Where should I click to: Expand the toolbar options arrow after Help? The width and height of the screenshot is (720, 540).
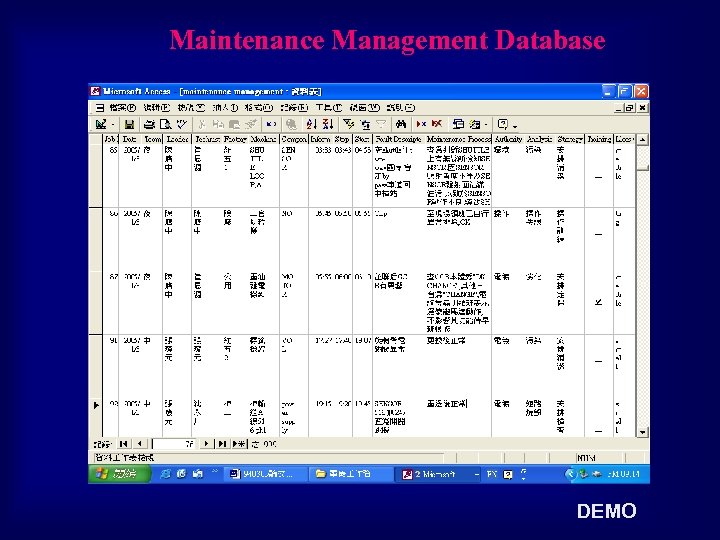pos(516,126)
